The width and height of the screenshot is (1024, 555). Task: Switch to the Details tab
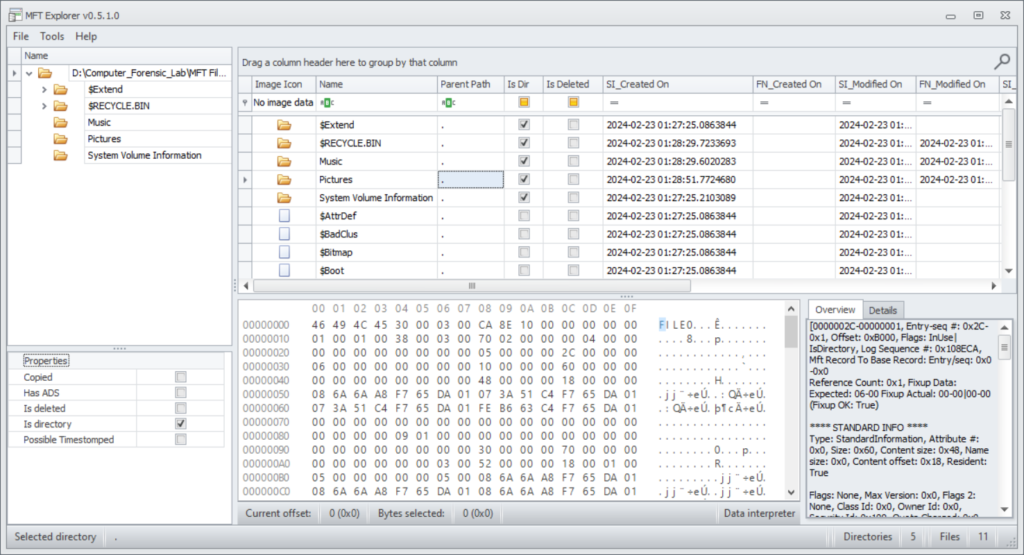coord(882,311)
